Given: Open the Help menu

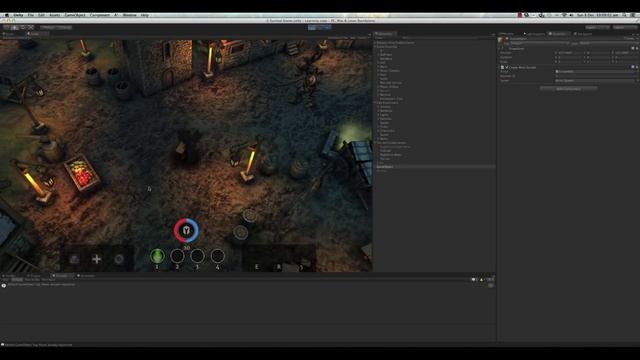Looking at the screenshot, I should click(x=144, y=15).
